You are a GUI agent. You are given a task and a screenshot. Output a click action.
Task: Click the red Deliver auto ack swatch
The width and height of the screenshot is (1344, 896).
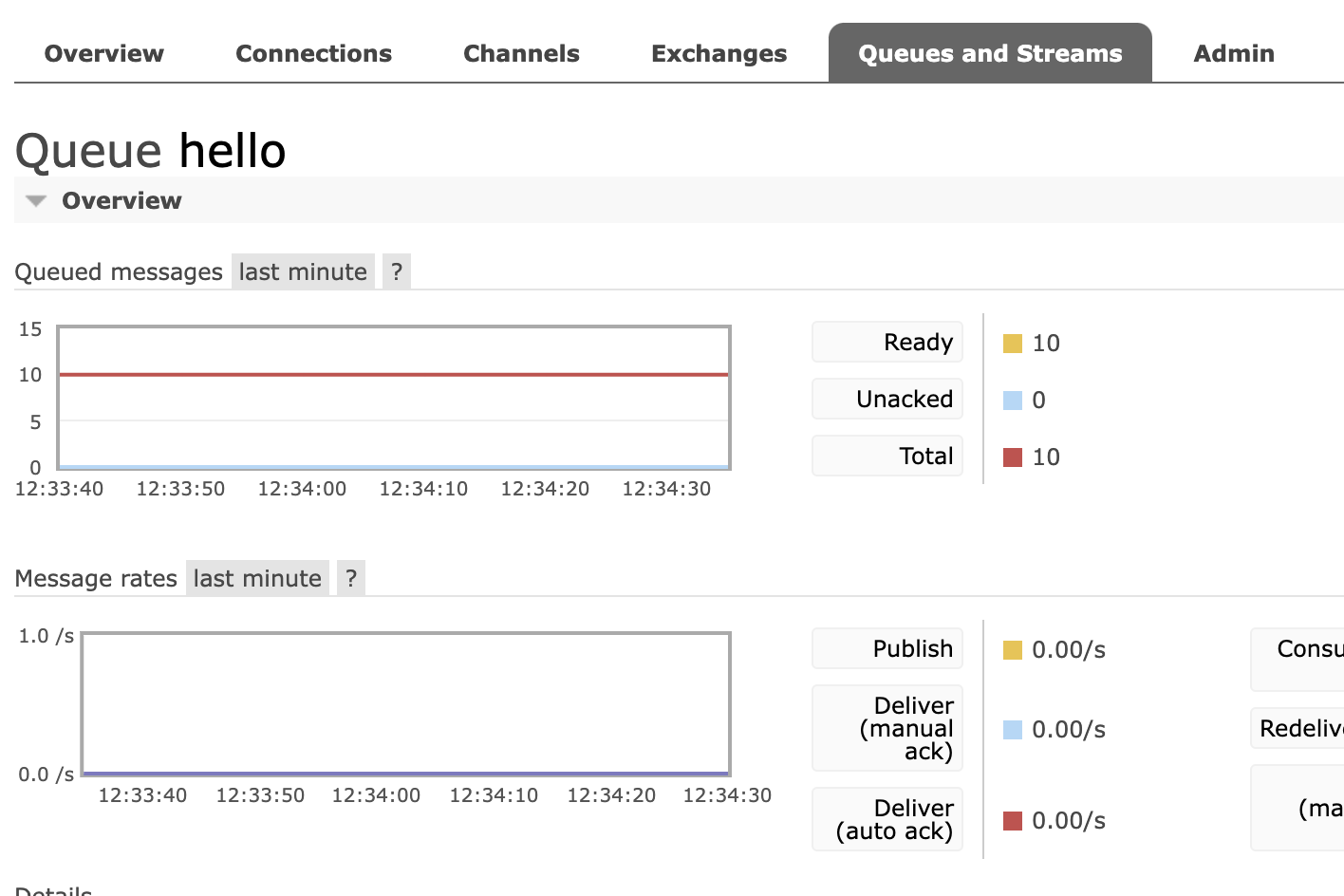pos(1013,821)
